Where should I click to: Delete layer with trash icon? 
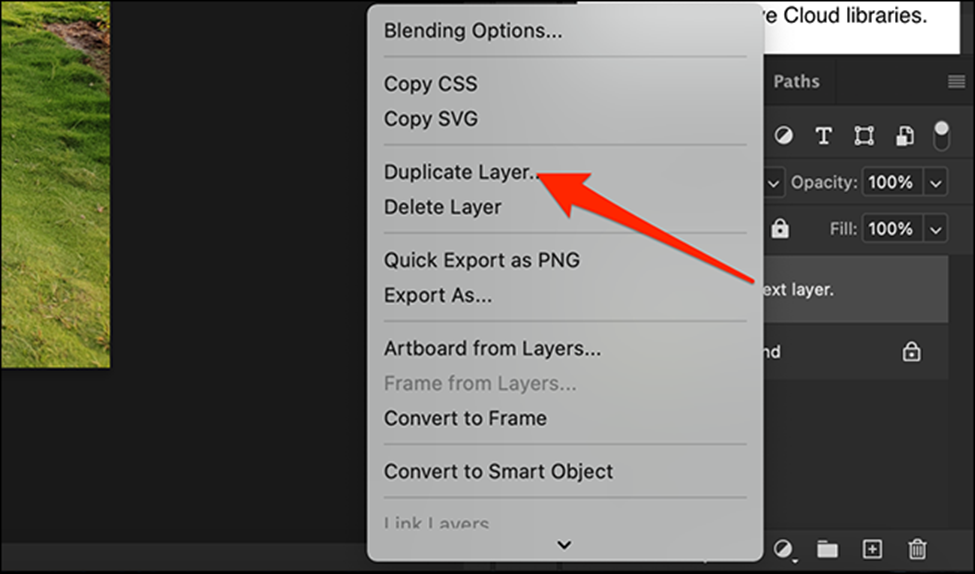[917, 549]
